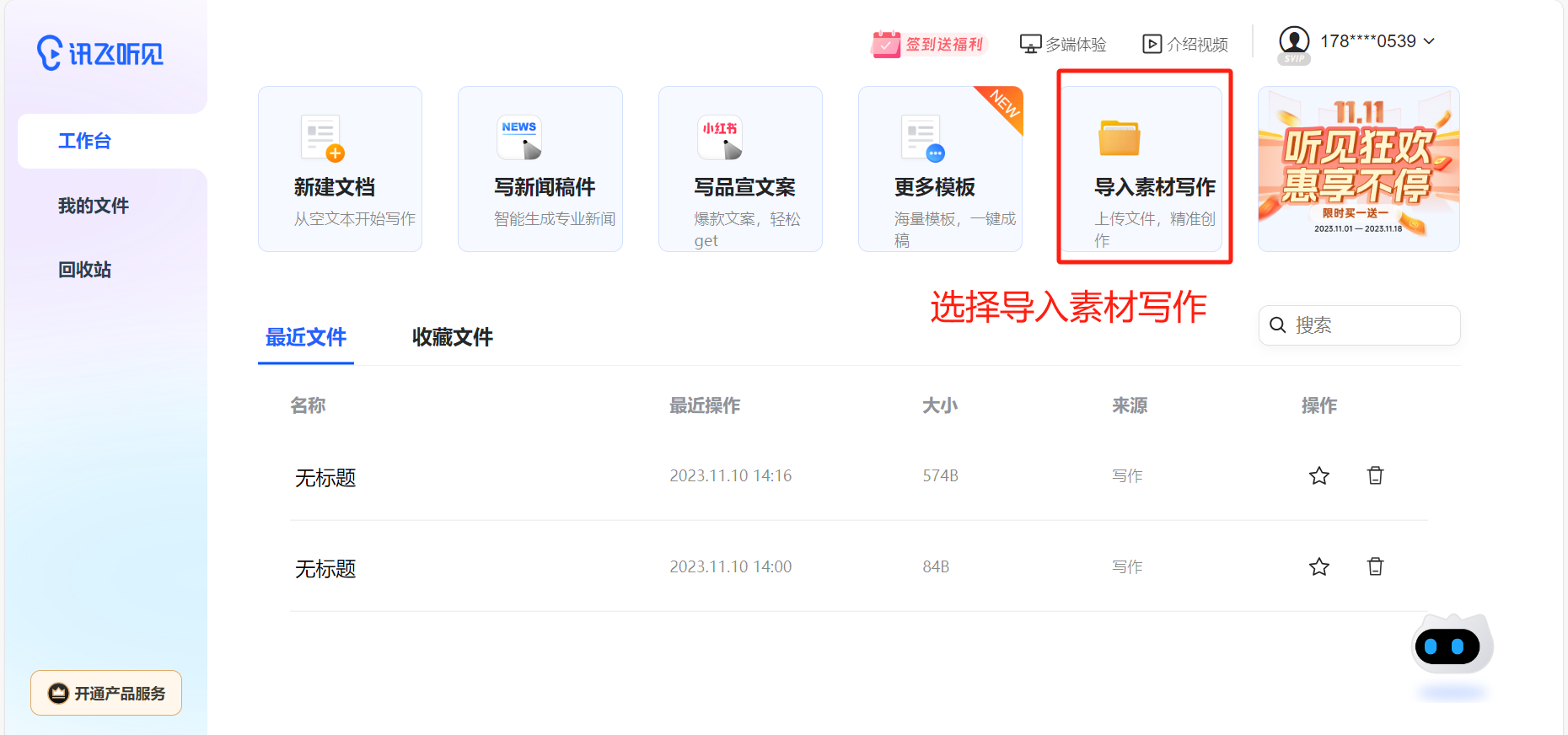Click the 讯飞听见 logo
Screen dimensions: 1568x735
pyautogui.click(x=99, y=53)
